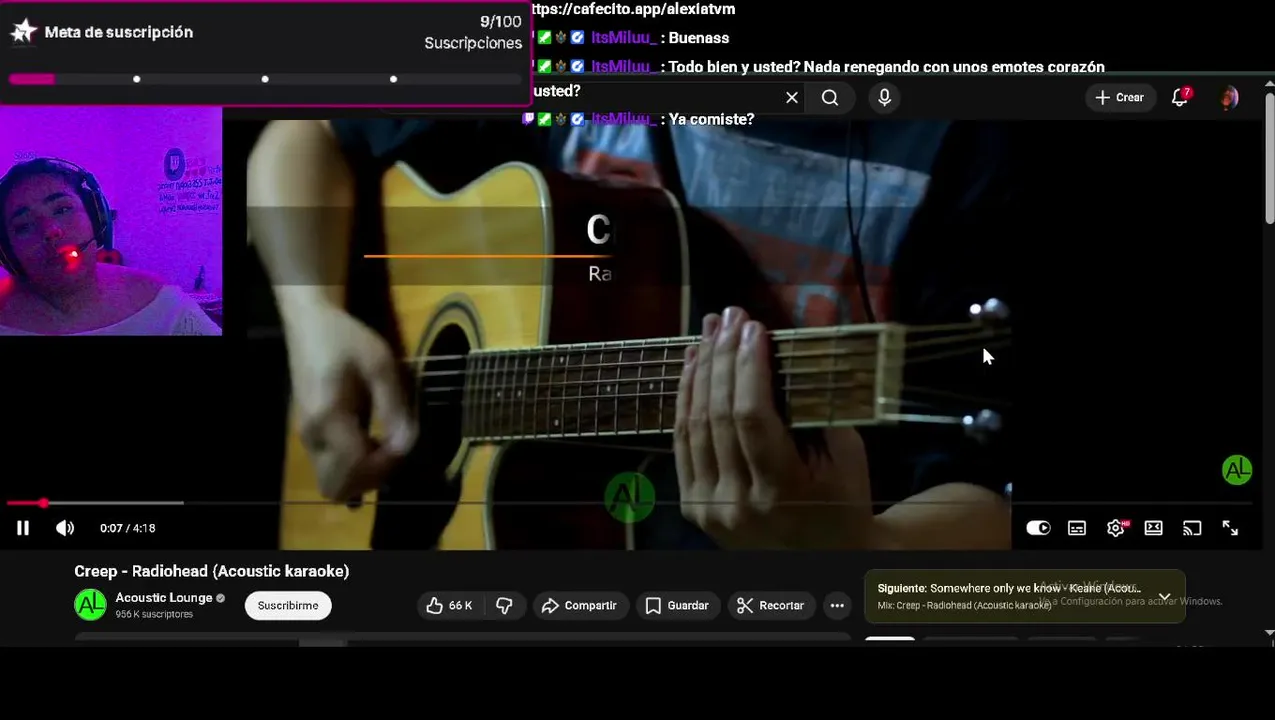1275x720 pixels.
Task: Click the Compartir share button
Action: click(x=579, y=605)
